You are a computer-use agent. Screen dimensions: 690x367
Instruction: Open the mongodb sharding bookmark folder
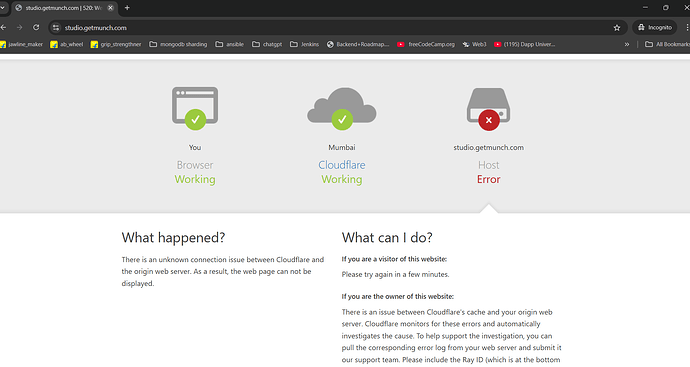coord(178,44)
